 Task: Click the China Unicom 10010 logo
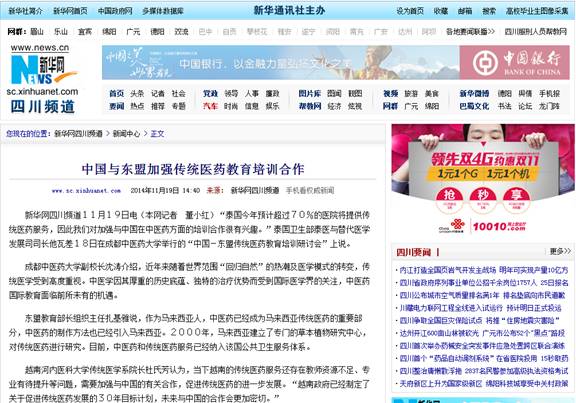point(482,226)
